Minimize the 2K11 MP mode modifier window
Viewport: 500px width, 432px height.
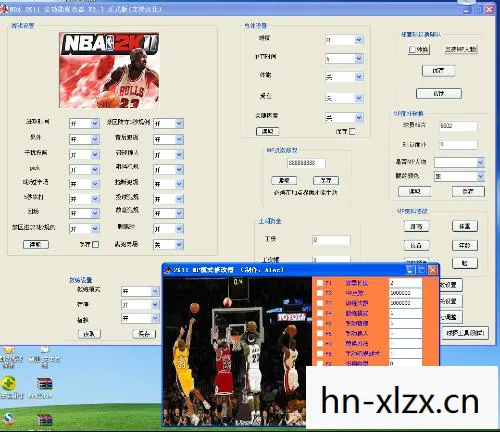[x=410, y=270]
